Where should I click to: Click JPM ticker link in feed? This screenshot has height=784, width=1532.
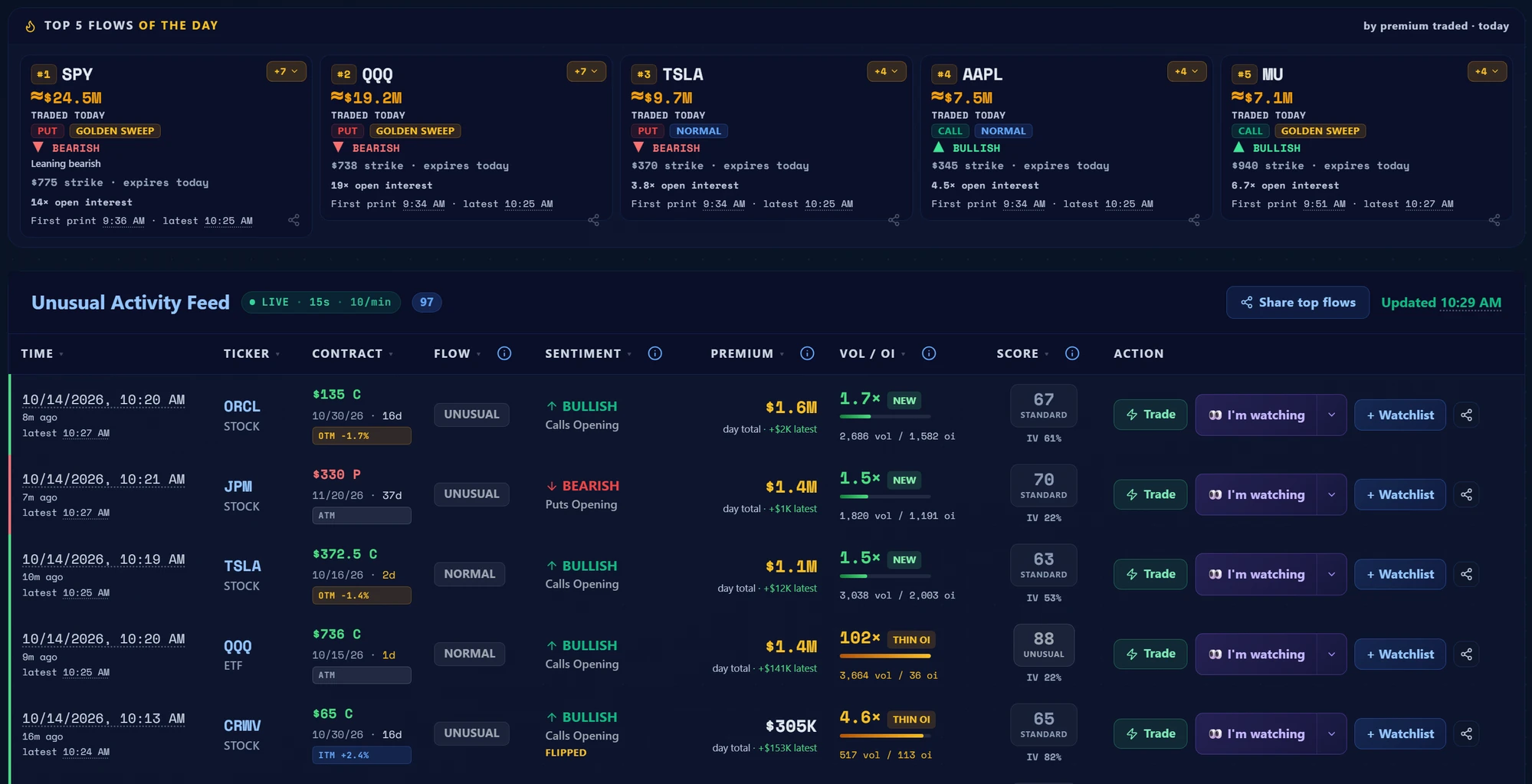[238, 486]
